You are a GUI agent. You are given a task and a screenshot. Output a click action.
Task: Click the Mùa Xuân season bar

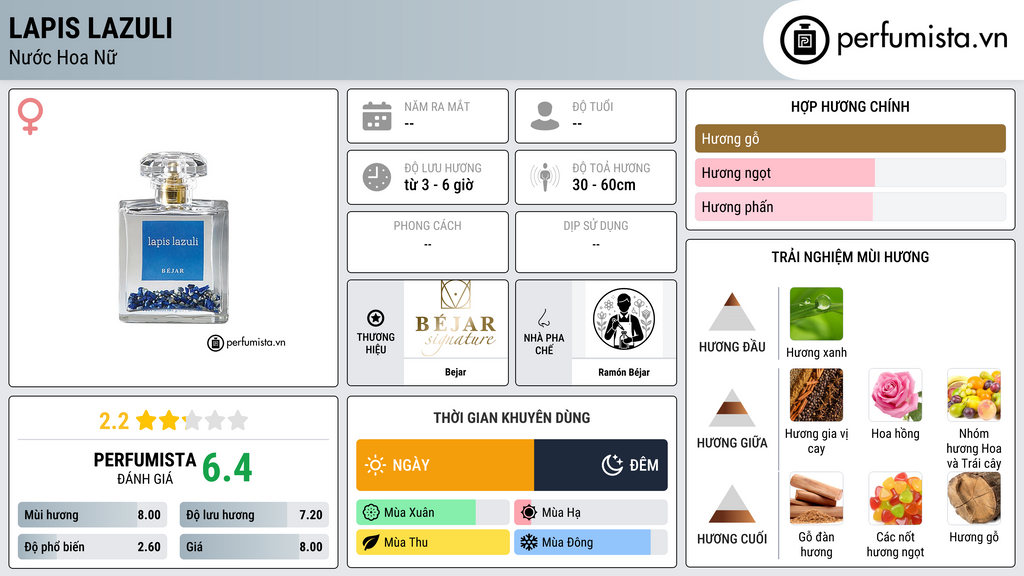pyautogui.click(x=432, y=513)
